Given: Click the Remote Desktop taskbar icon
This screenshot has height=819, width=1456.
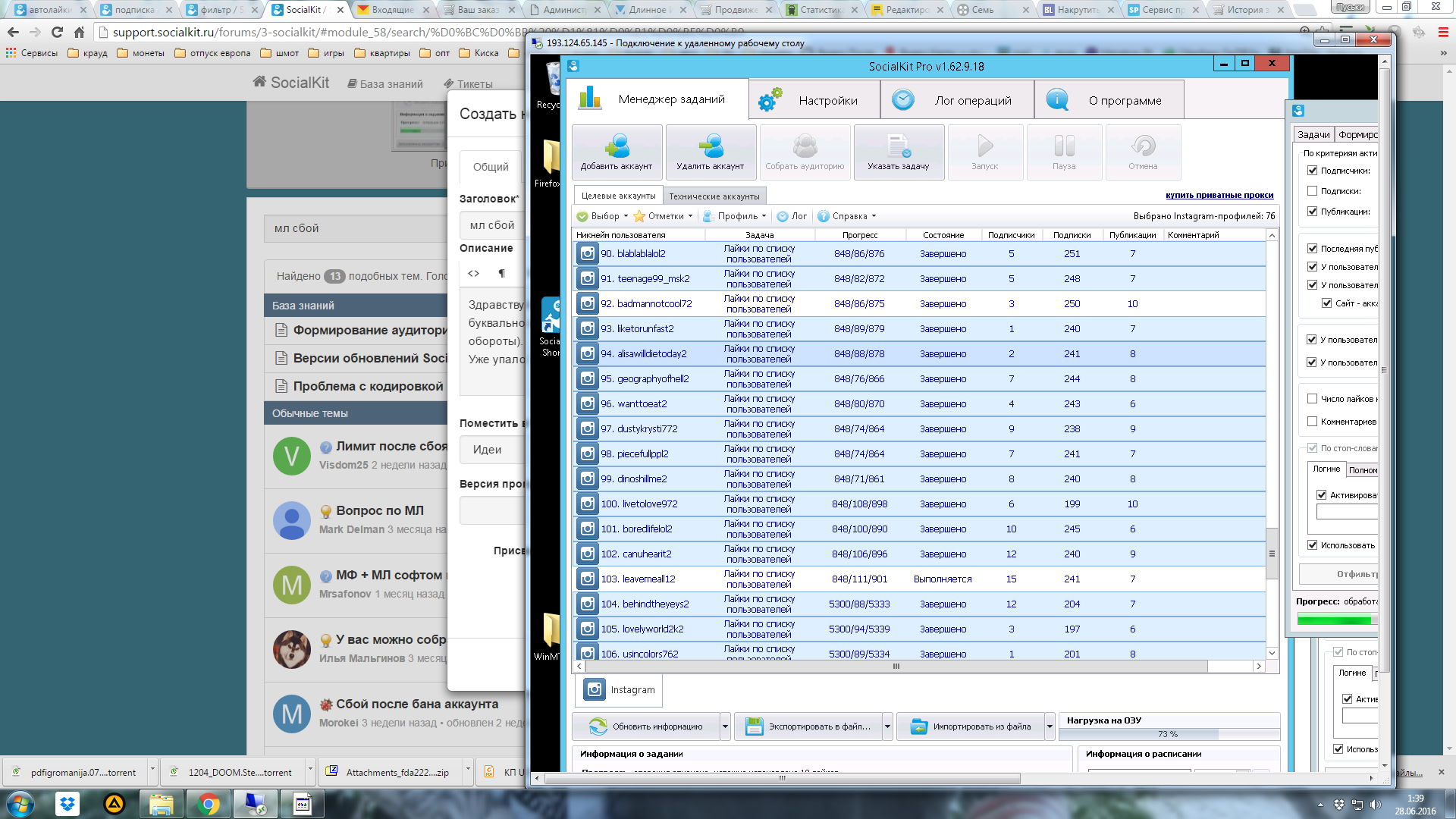Looking at the screenshot, I should [255, 804].
